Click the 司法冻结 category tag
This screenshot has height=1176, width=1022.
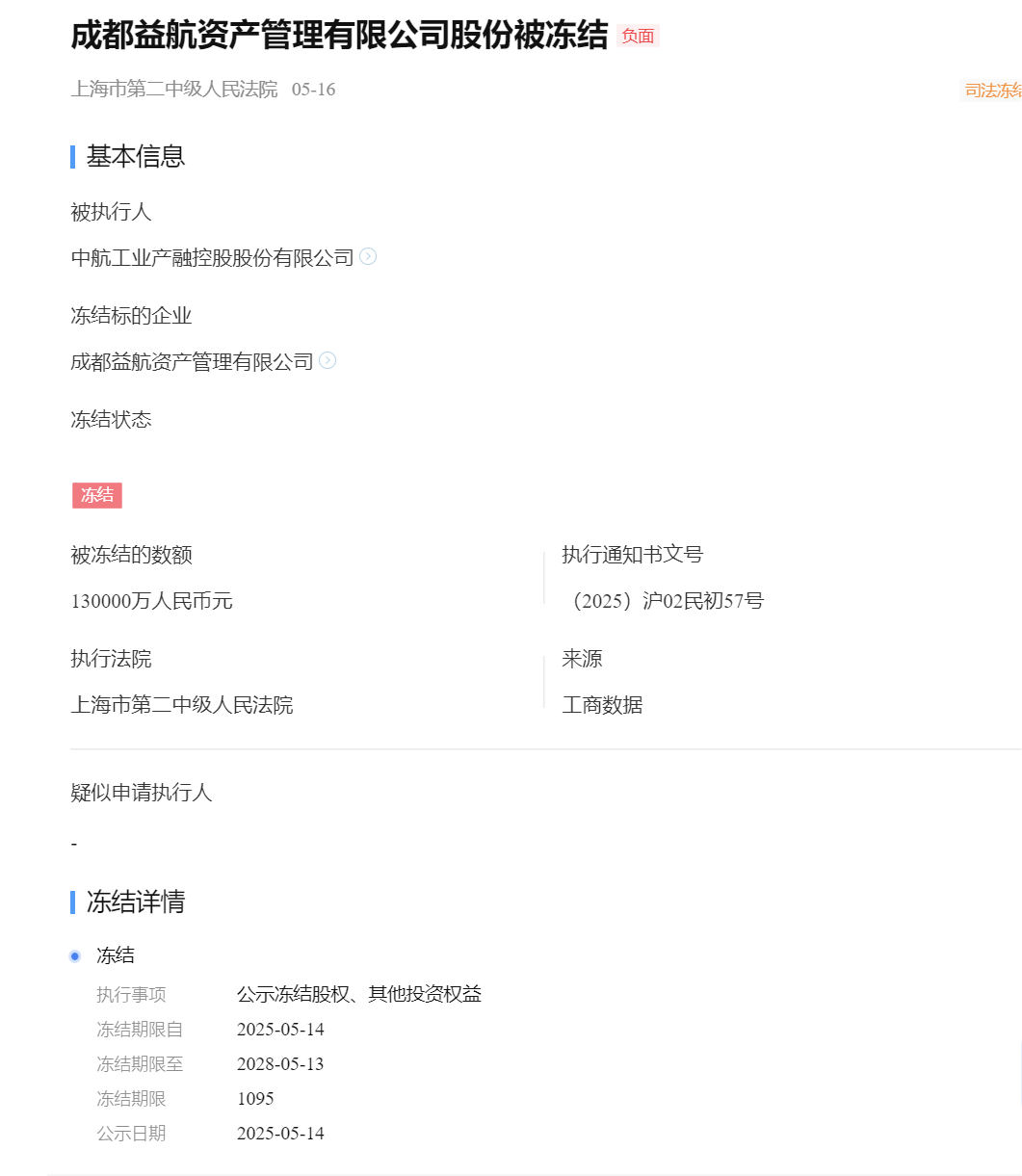991,91
